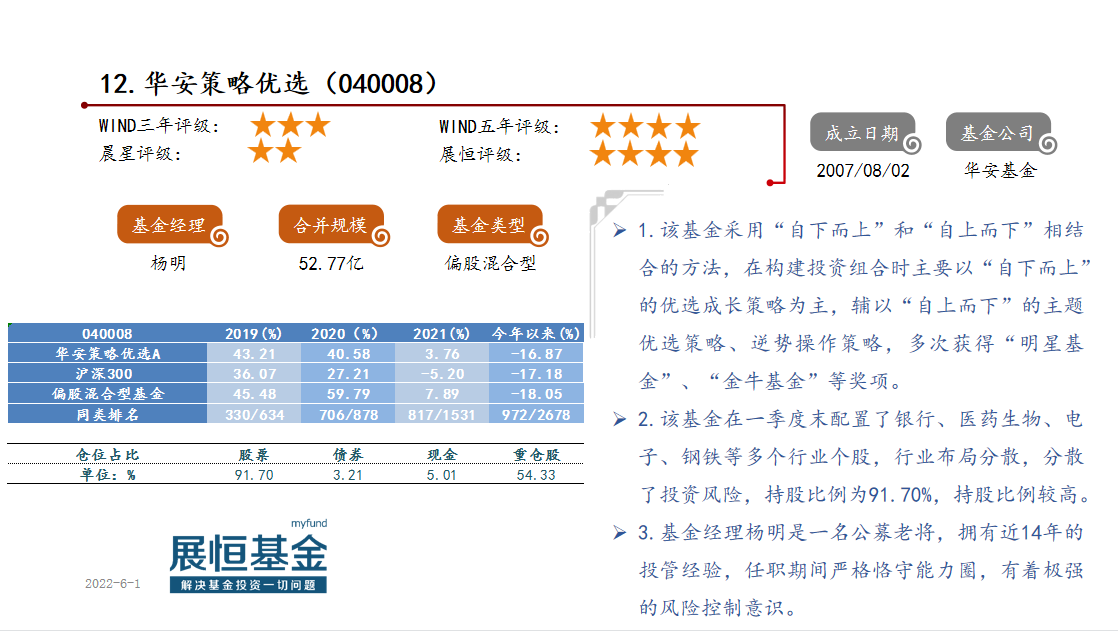Click the "40.58" table cell
Viewport: 1118px width, 631px height.
[348, 354]
